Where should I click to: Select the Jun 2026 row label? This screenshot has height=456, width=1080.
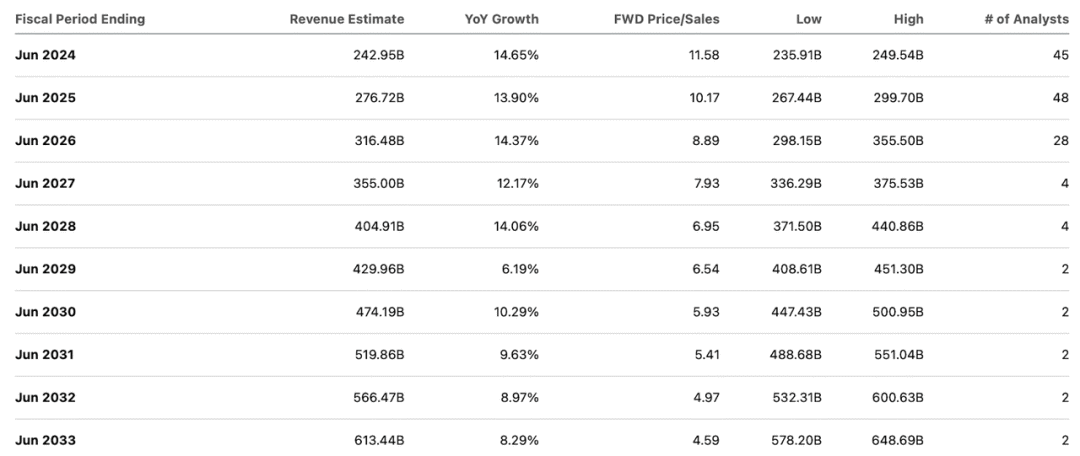[x=45, y=141]
